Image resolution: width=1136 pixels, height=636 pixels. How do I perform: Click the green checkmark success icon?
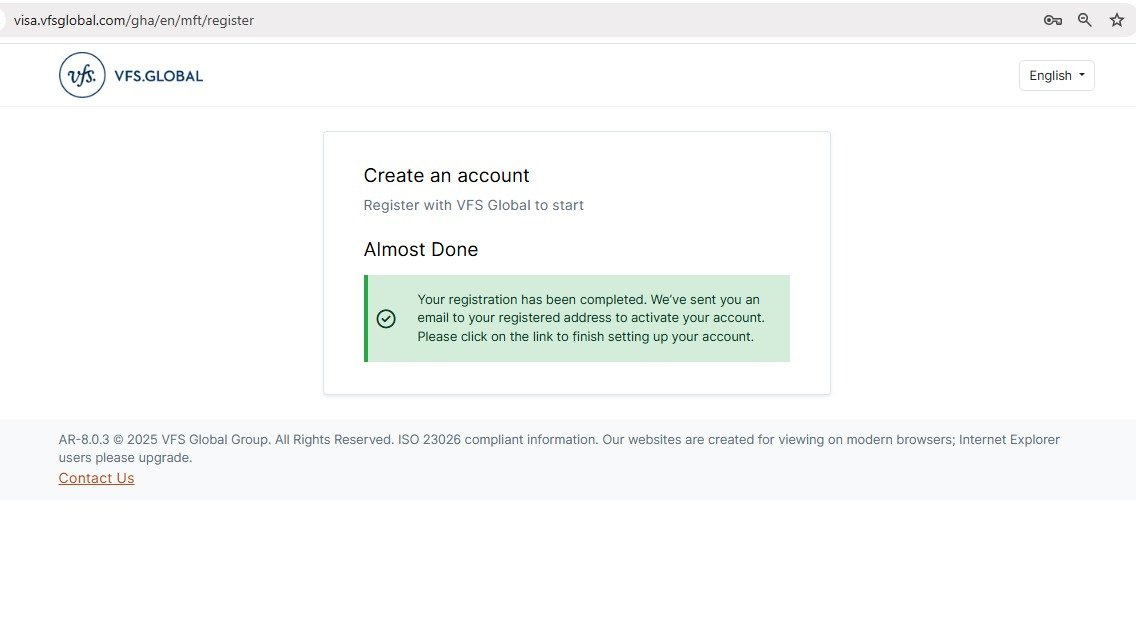click(x=386, y=318)
